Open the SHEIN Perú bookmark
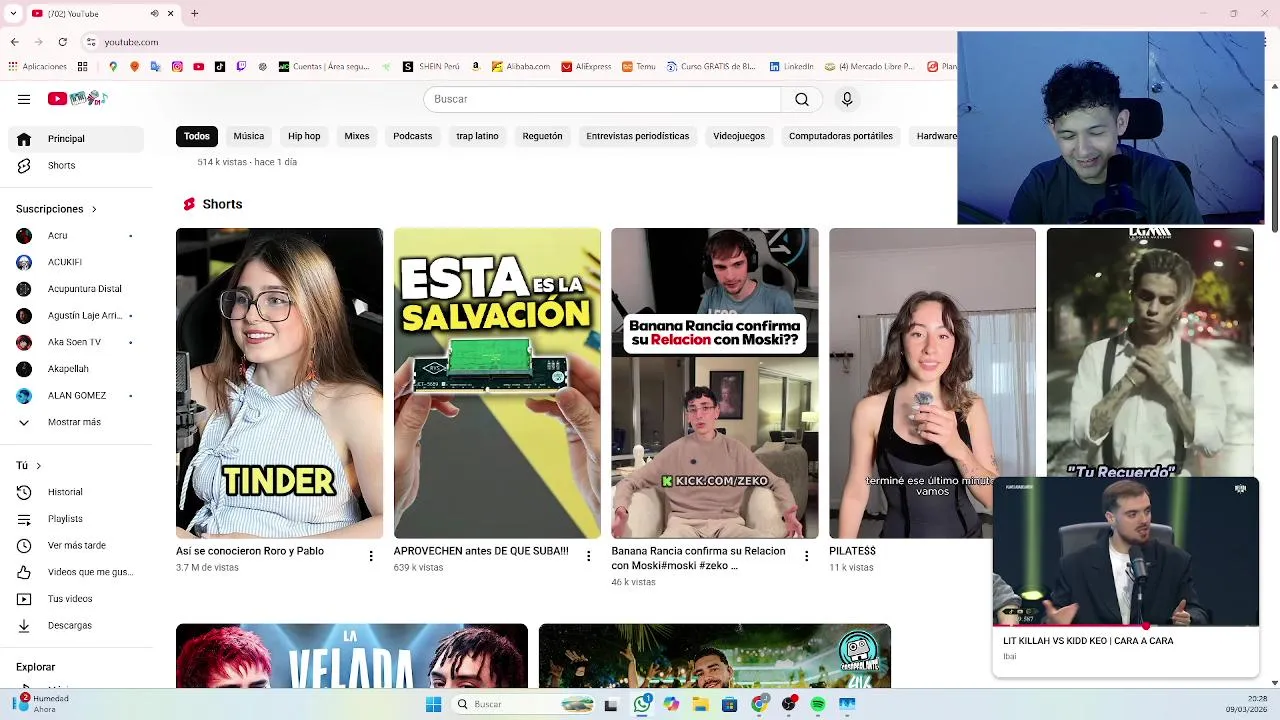1280x720 pixels. 431,67
